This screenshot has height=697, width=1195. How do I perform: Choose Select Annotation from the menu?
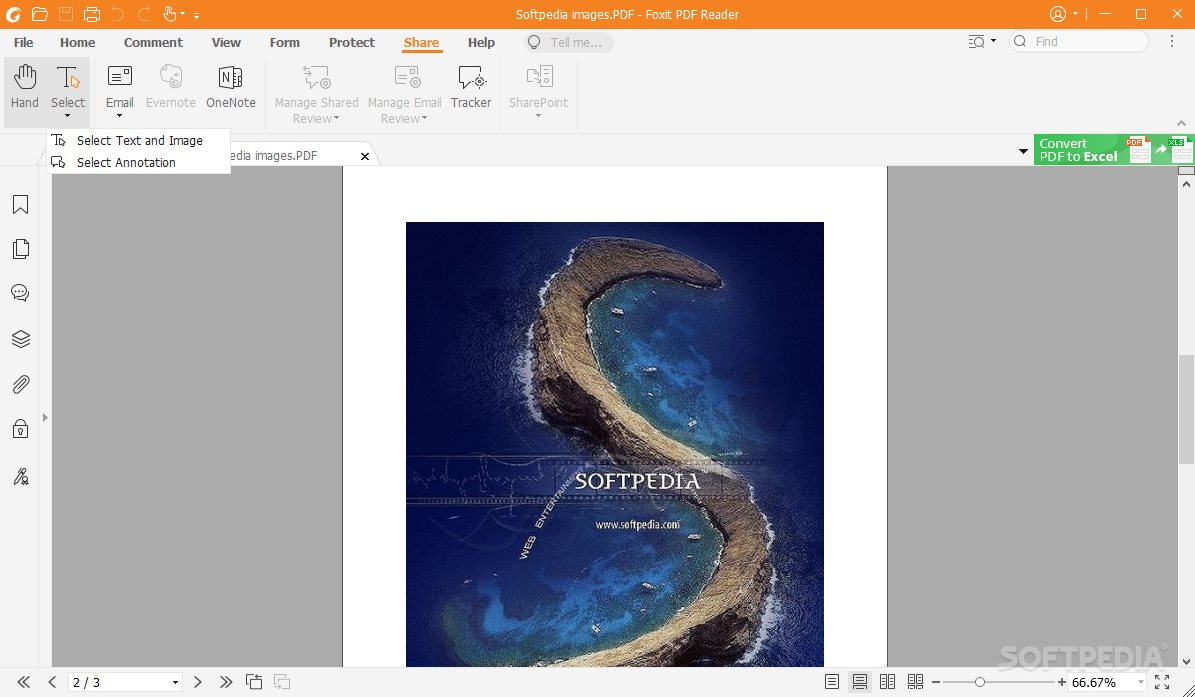point(126,163)
